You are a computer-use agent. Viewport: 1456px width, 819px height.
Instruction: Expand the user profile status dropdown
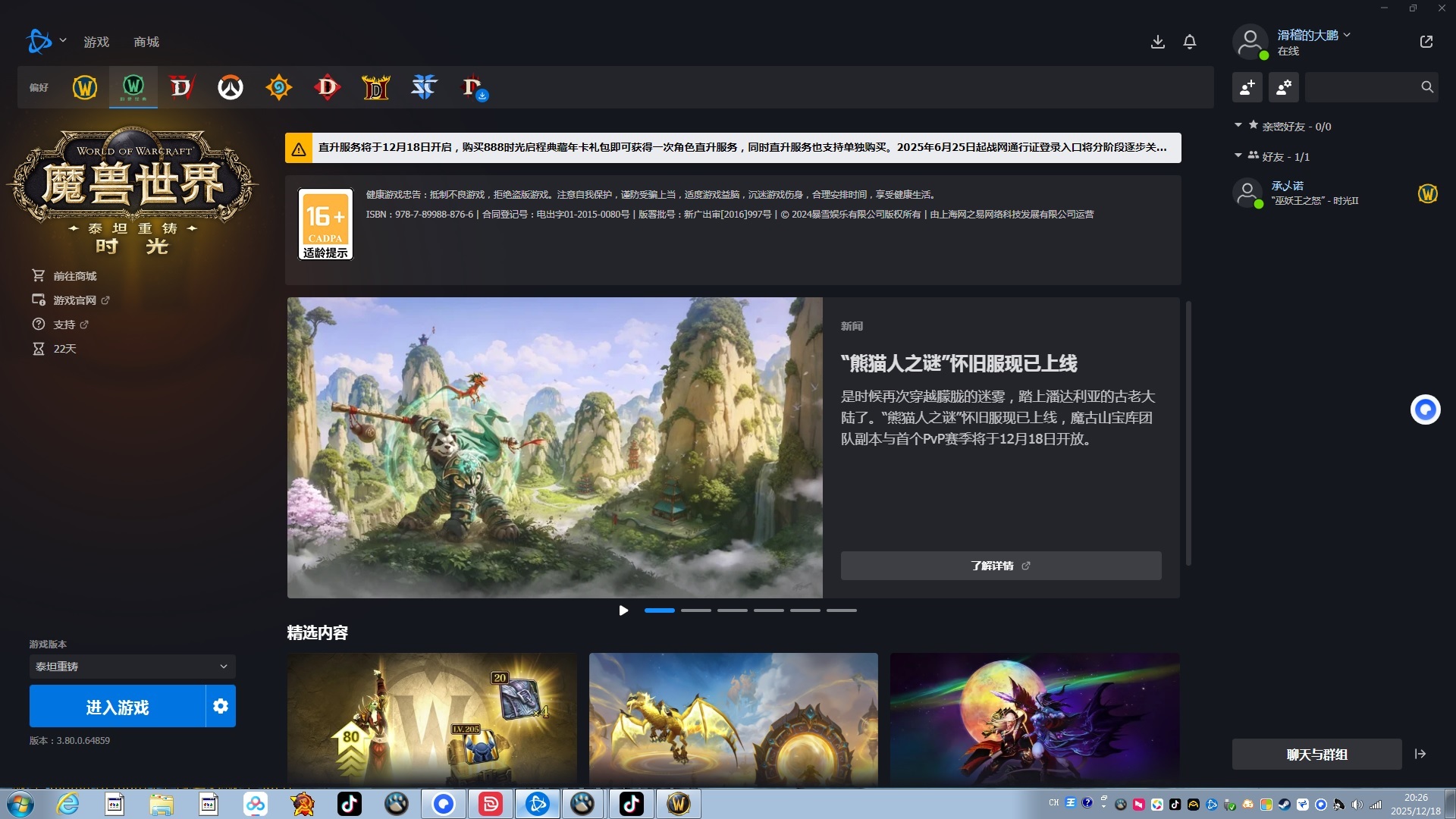(x=1347, y=35)
